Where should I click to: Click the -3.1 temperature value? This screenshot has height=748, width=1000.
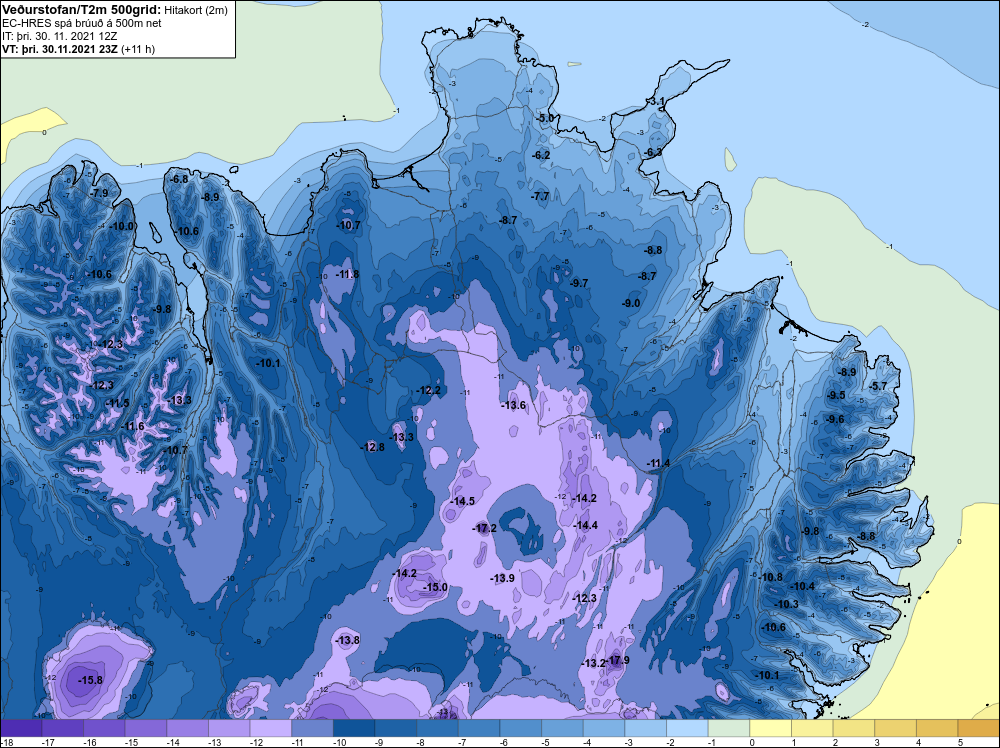[656, 101]
